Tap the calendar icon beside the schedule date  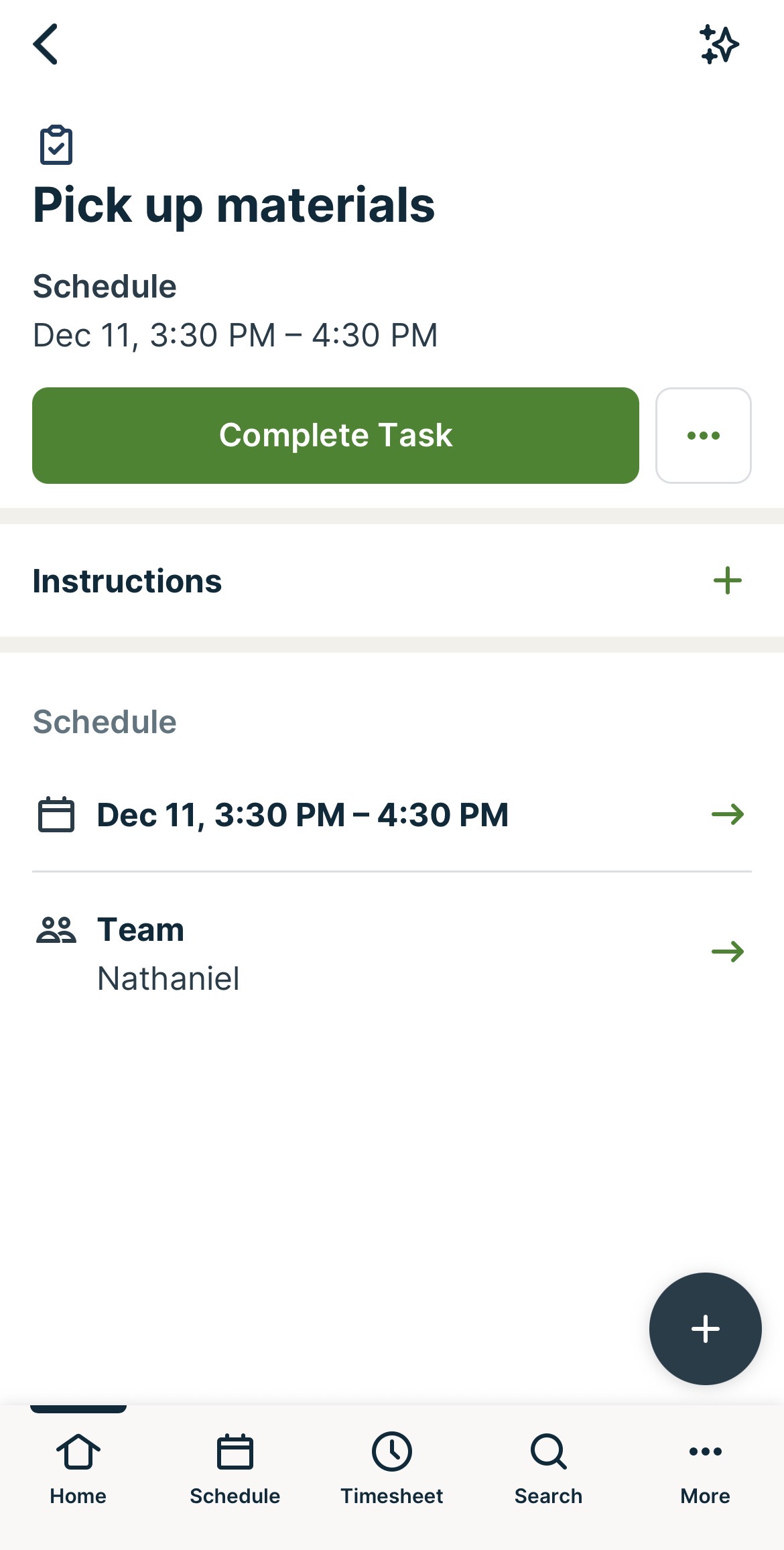point(56,815)
